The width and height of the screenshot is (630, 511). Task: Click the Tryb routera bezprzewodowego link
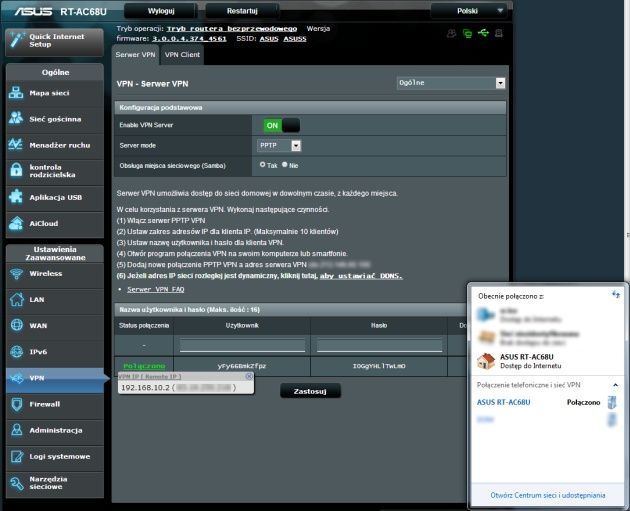(232, 29)
